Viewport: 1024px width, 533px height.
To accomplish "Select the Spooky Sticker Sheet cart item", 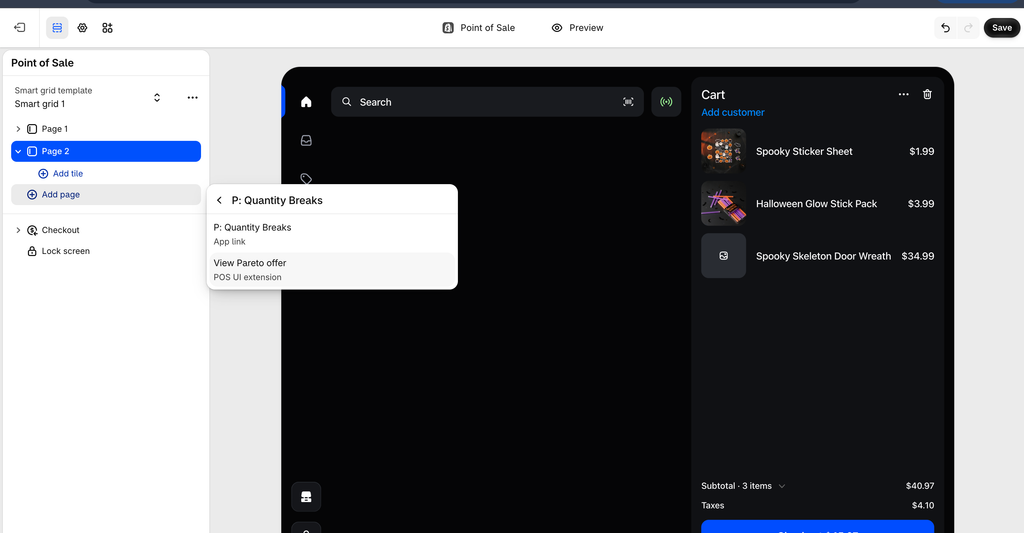I will [x=818, y=151].
